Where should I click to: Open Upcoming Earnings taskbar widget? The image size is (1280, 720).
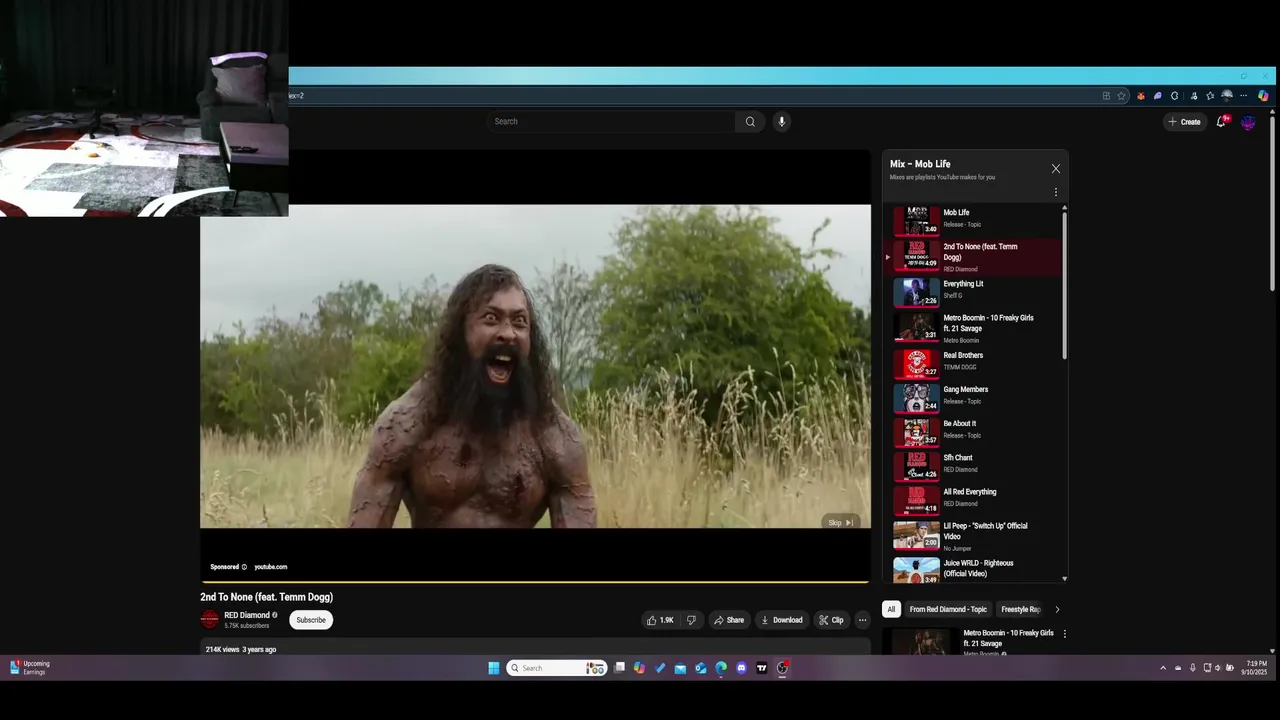tap(30, 668)
